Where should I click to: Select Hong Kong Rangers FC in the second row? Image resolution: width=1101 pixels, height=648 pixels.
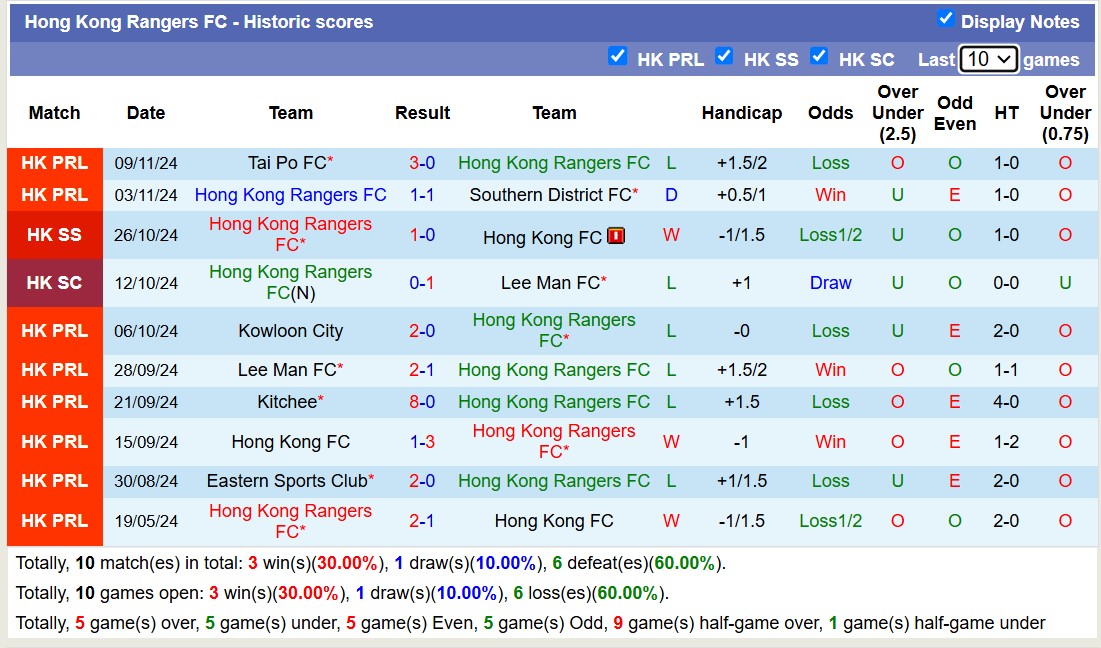290,194
